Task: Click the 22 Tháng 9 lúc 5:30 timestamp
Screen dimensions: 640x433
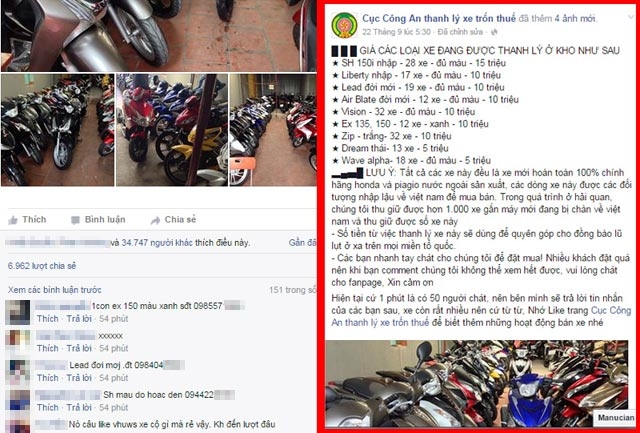Action: coord(396,32)
